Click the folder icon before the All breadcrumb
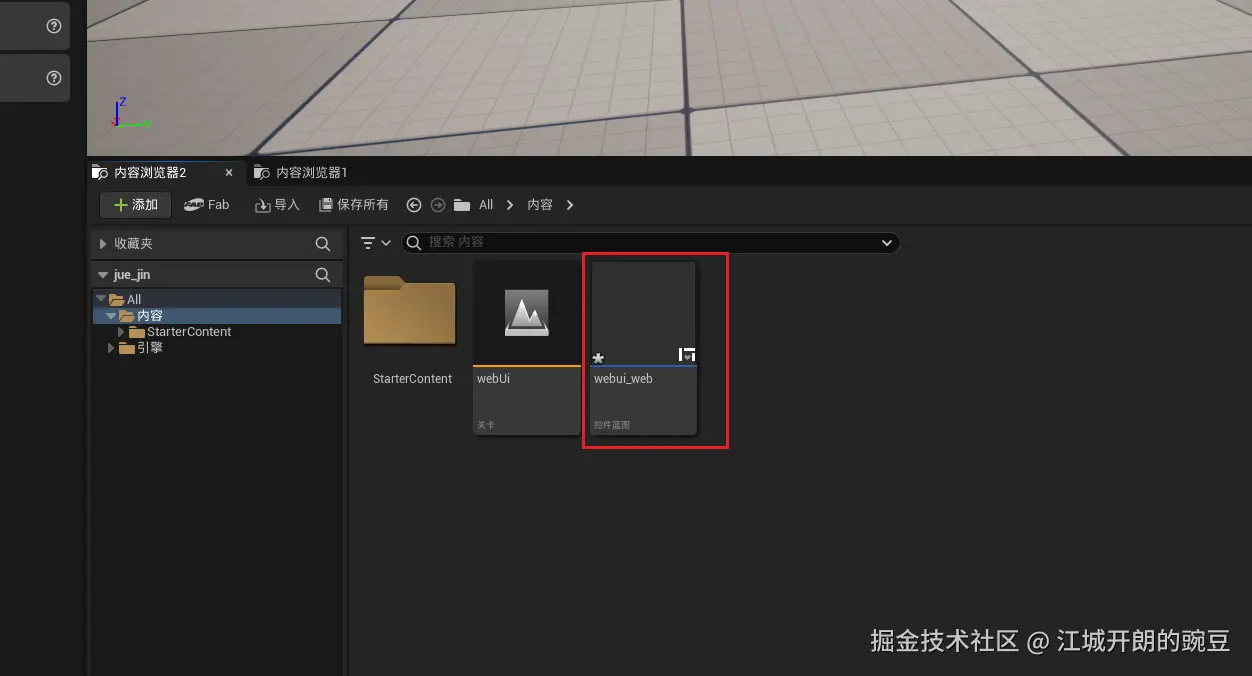The height and width of the screenshot is (676, 1252). tap(462, 205)
